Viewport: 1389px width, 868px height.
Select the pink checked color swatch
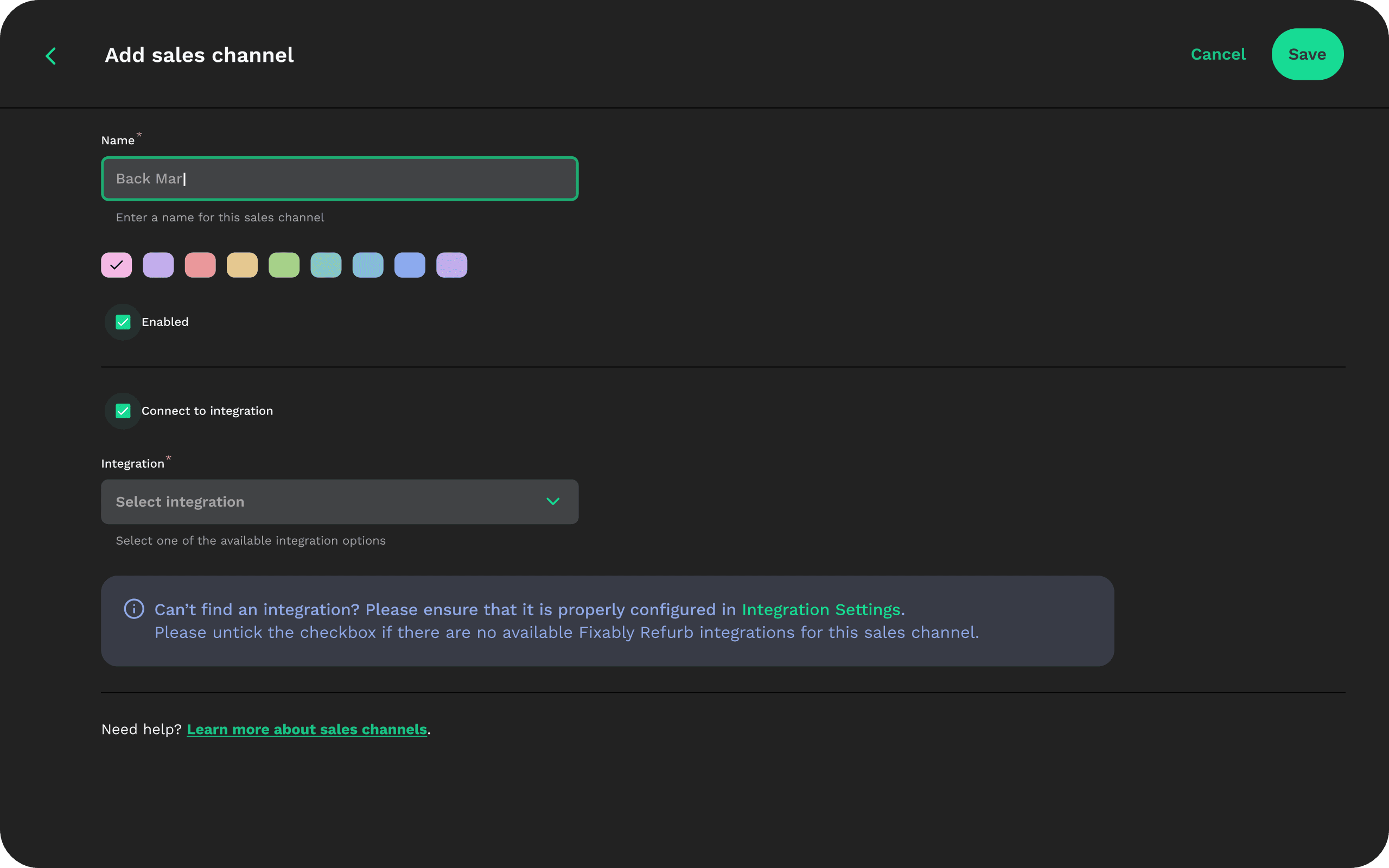coord(117,265)
